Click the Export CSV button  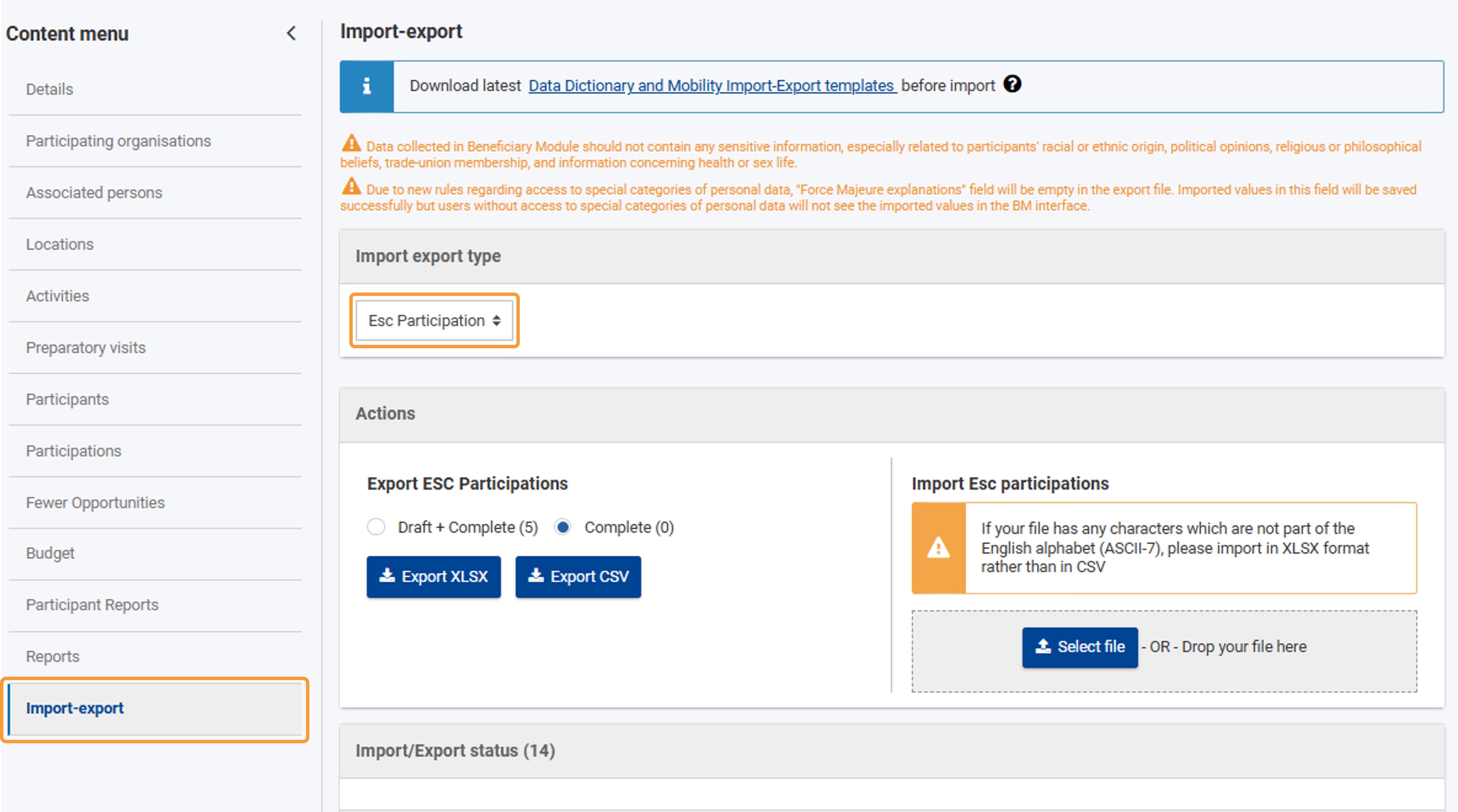pyautogui.click(x=578, y=577)
